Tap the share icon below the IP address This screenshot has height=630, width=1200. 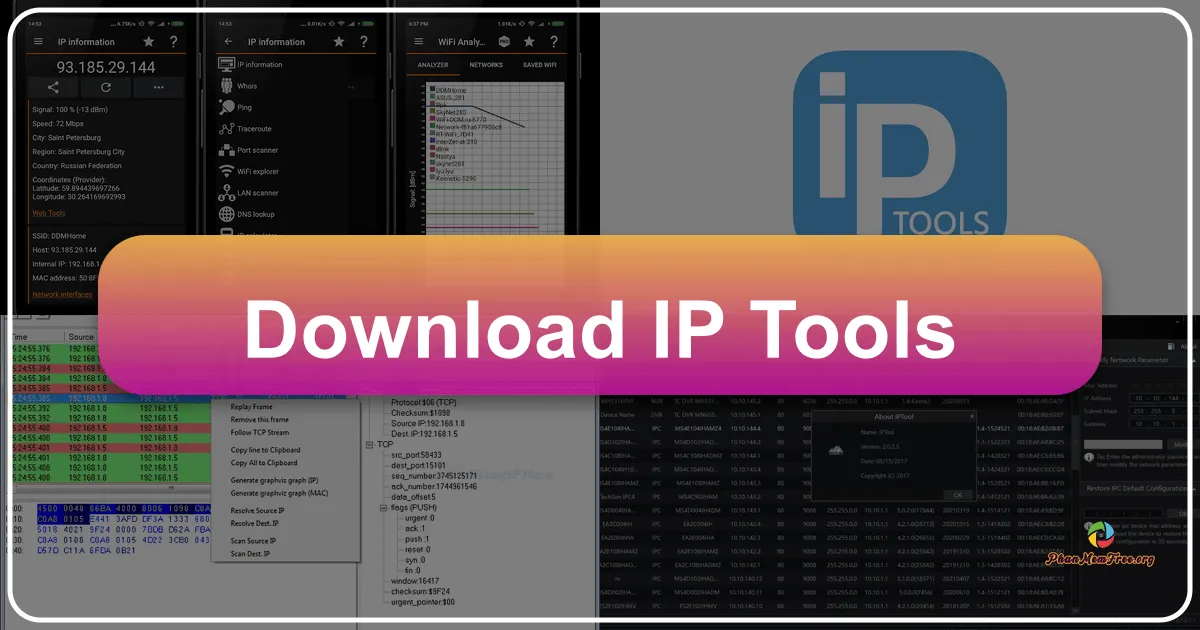coord(52,87)
